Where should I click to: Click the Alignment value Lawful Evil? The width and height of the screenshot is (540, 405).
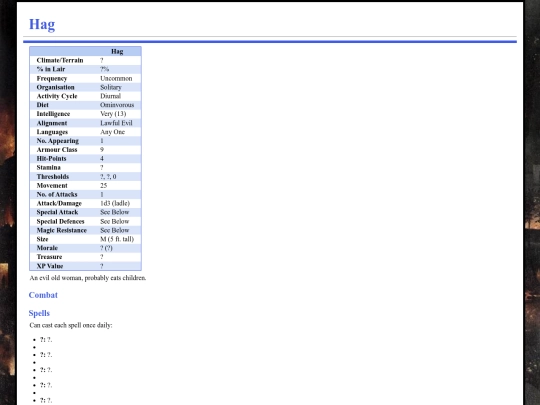tap(116, 123)
